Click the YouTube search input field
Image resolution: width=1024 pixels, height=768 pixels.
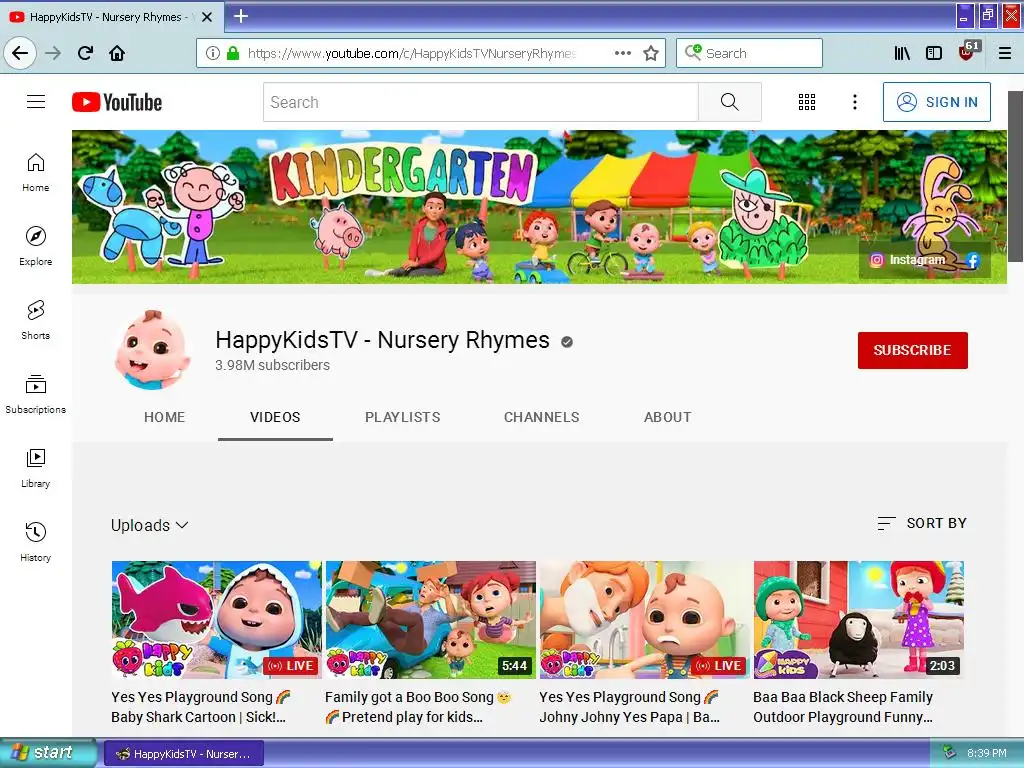point(481,102)
